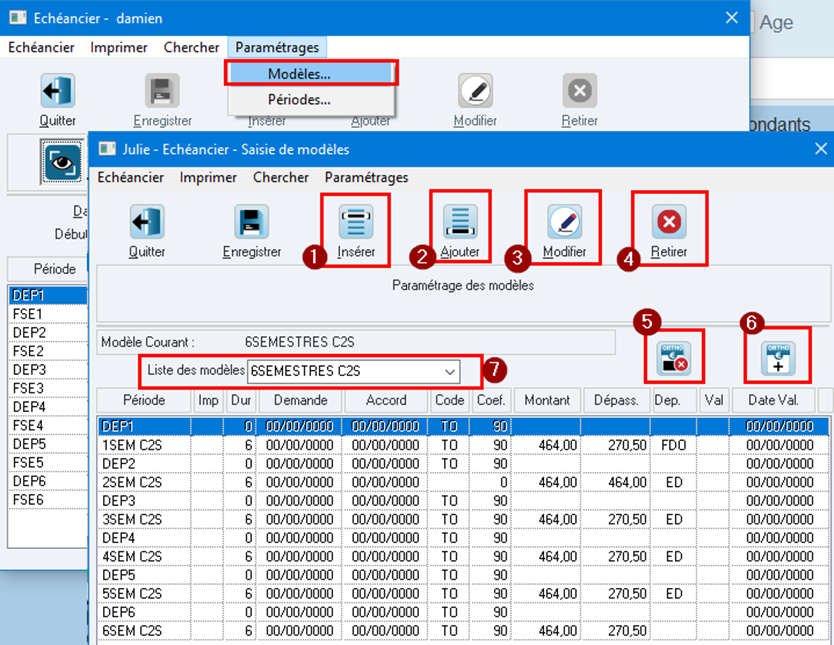The width and height of the screenshot is (834, 645).
Task: Select the 6SEM C2S row in models table
Action: (463, 631)
